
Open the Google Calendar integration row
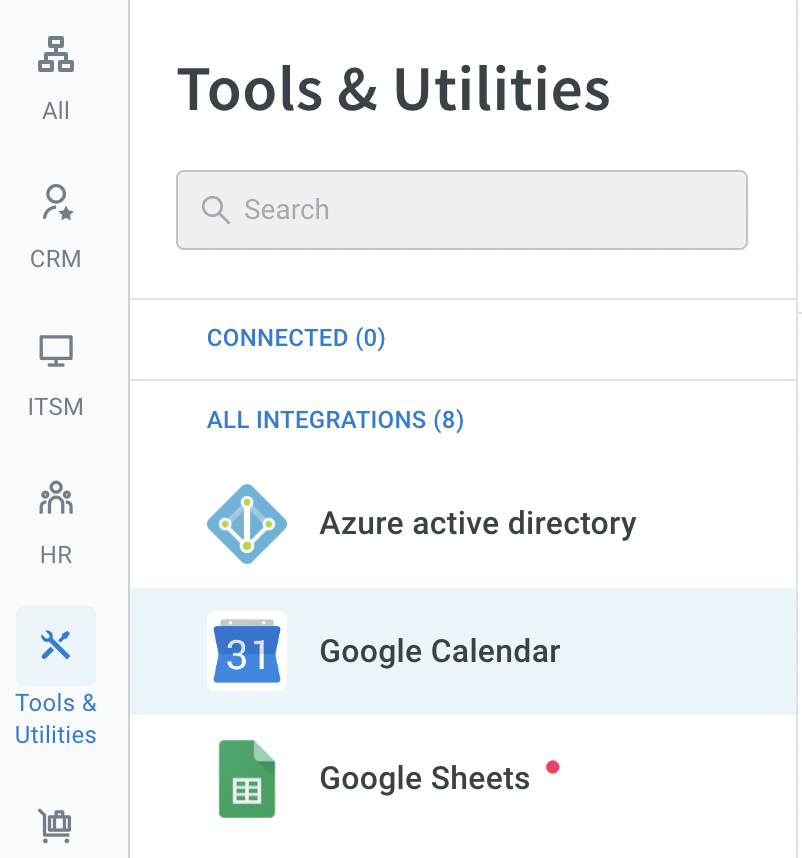[x=463, y=651]
